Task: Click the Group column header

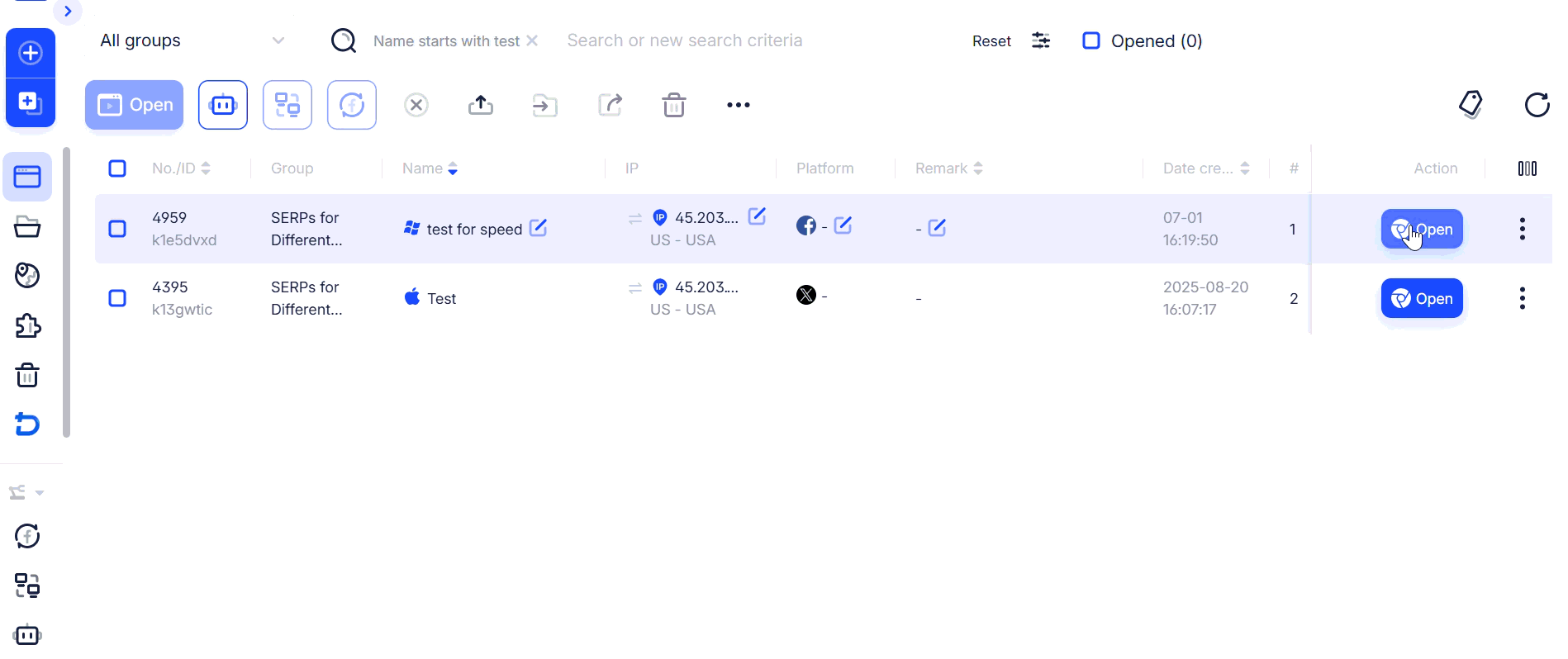Action: point(292,168)
